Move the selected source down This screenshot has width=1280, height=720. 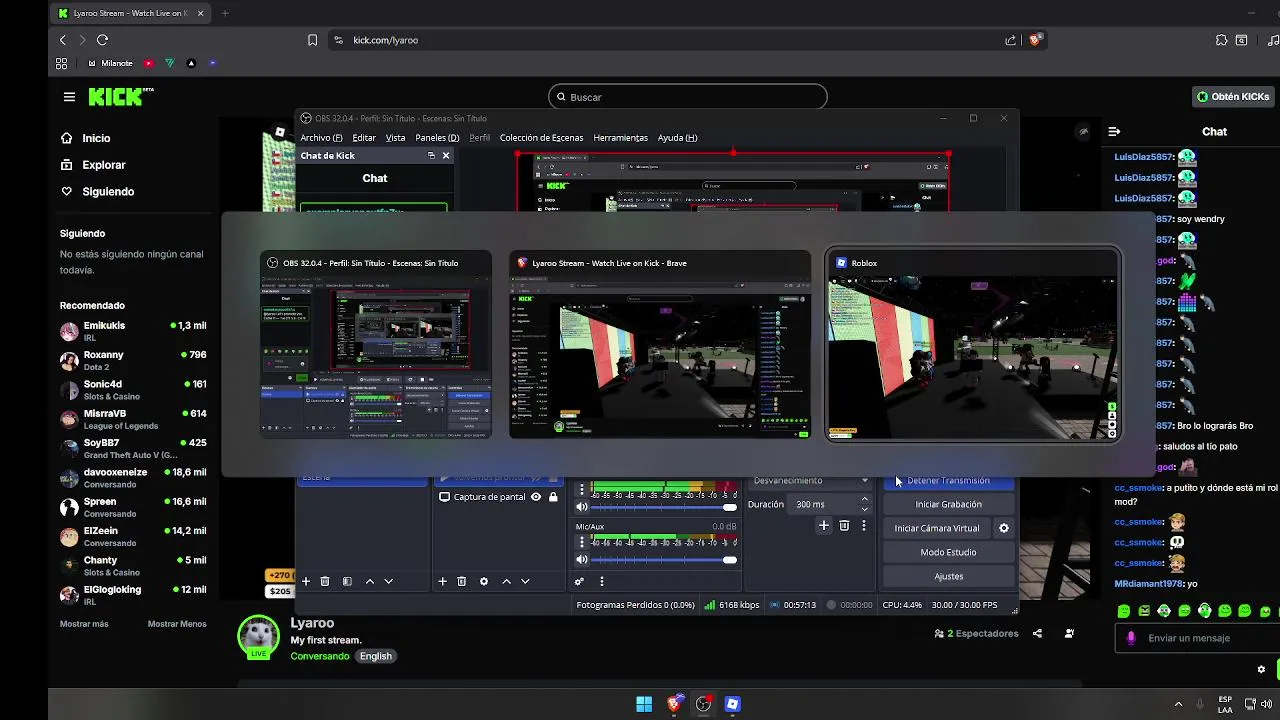(x=525, y=581)
